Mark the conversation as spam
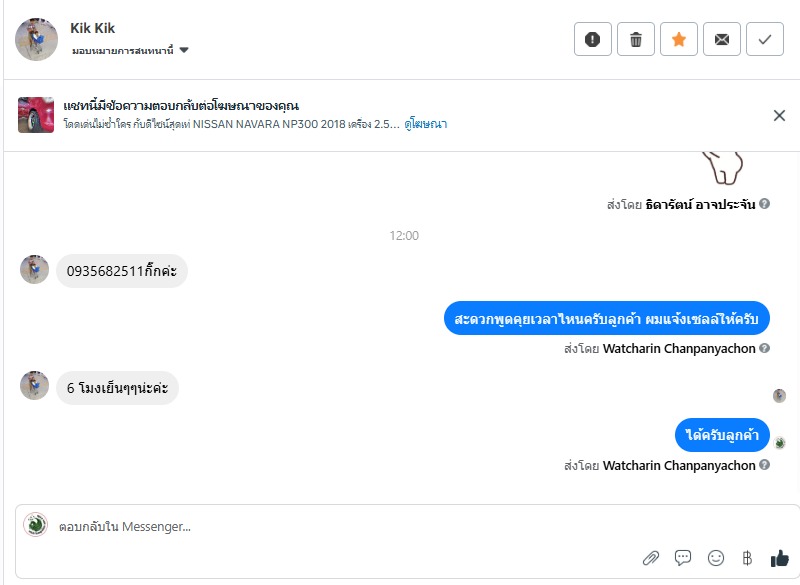800x585 pixels. click(593, 39)
